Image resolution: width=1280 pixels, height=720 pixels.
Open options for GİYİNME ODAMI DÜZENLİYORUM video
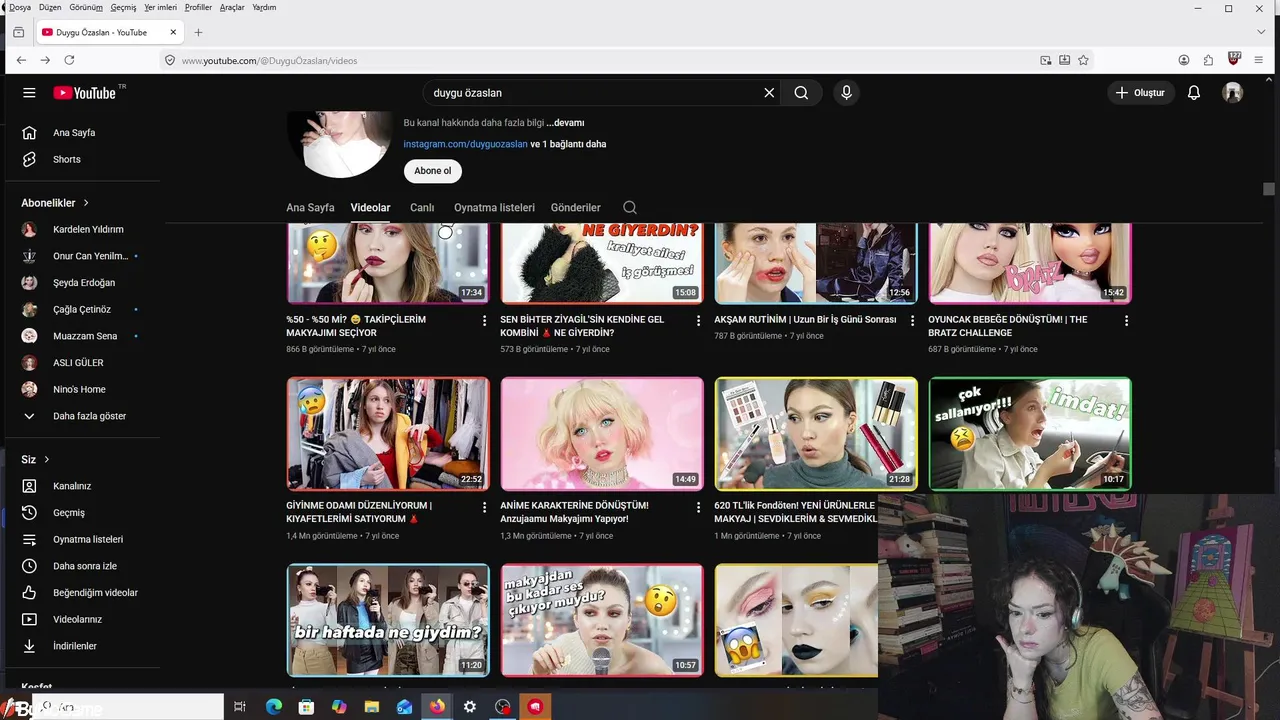click(485, 507)
